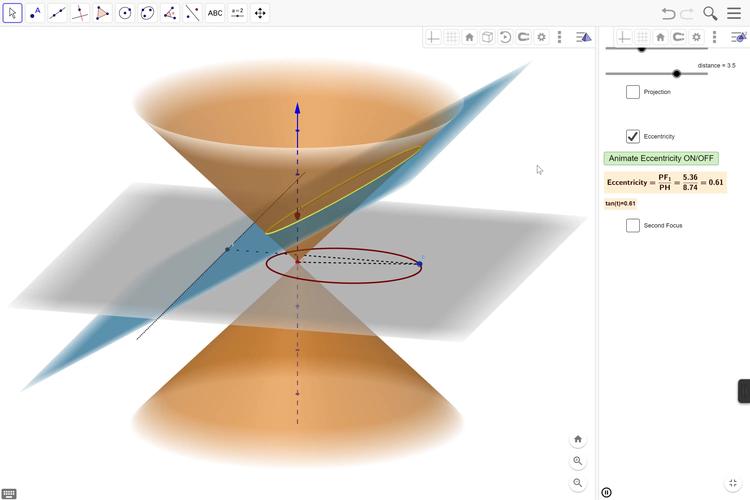Select the a=2 slider tool

237,13
